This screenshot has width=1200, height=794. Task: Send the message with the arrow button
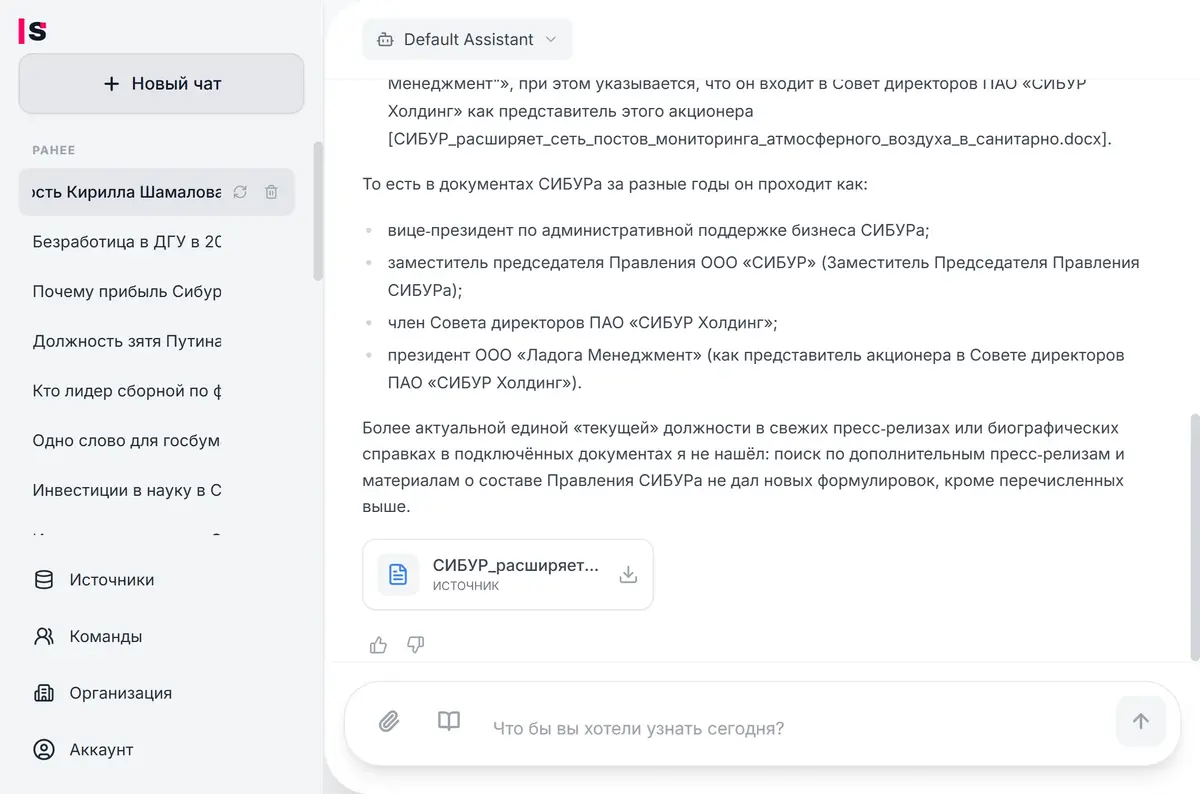pos(1141,721)
